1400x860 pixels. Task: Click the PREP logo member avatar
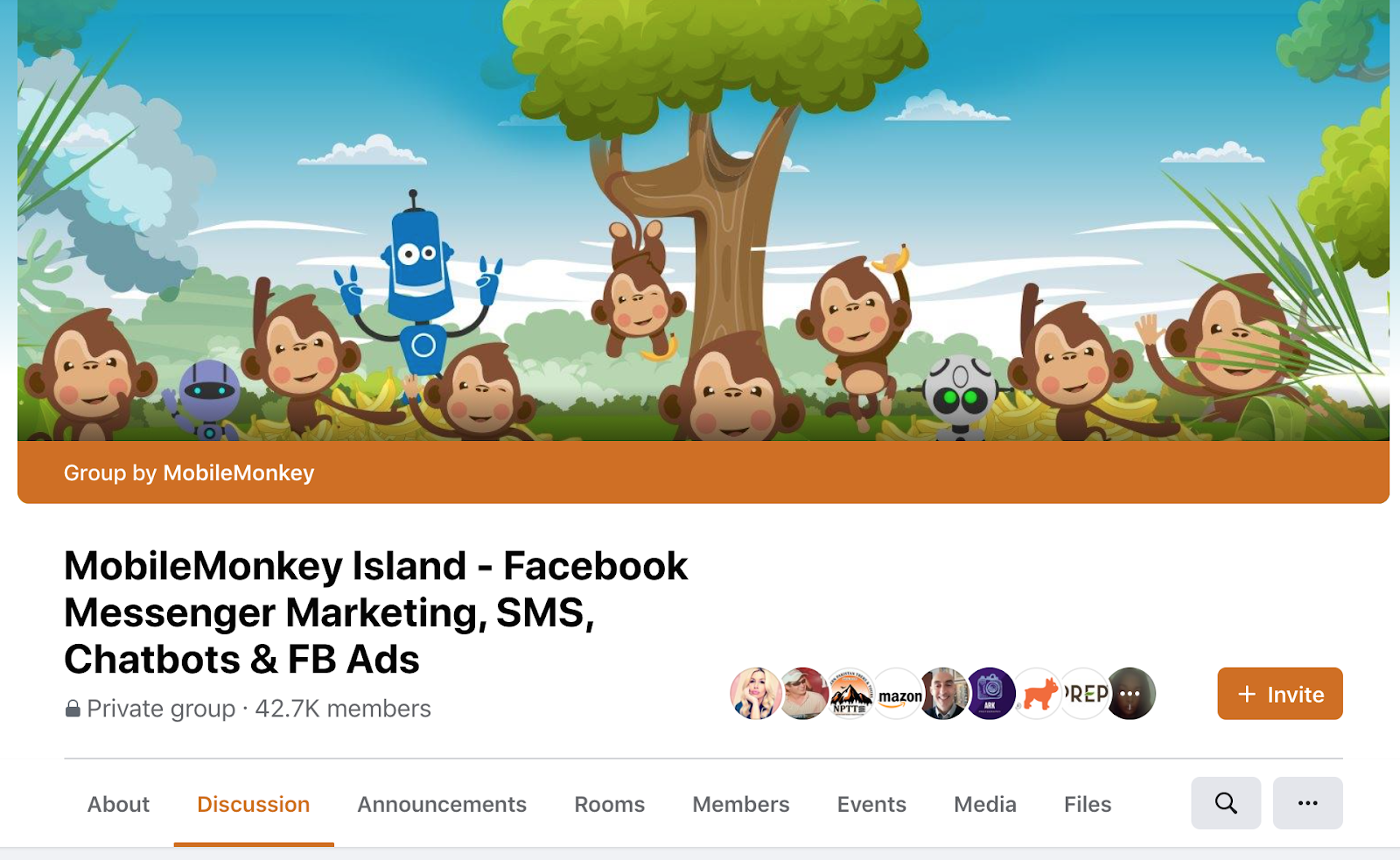coord(1085,694)
